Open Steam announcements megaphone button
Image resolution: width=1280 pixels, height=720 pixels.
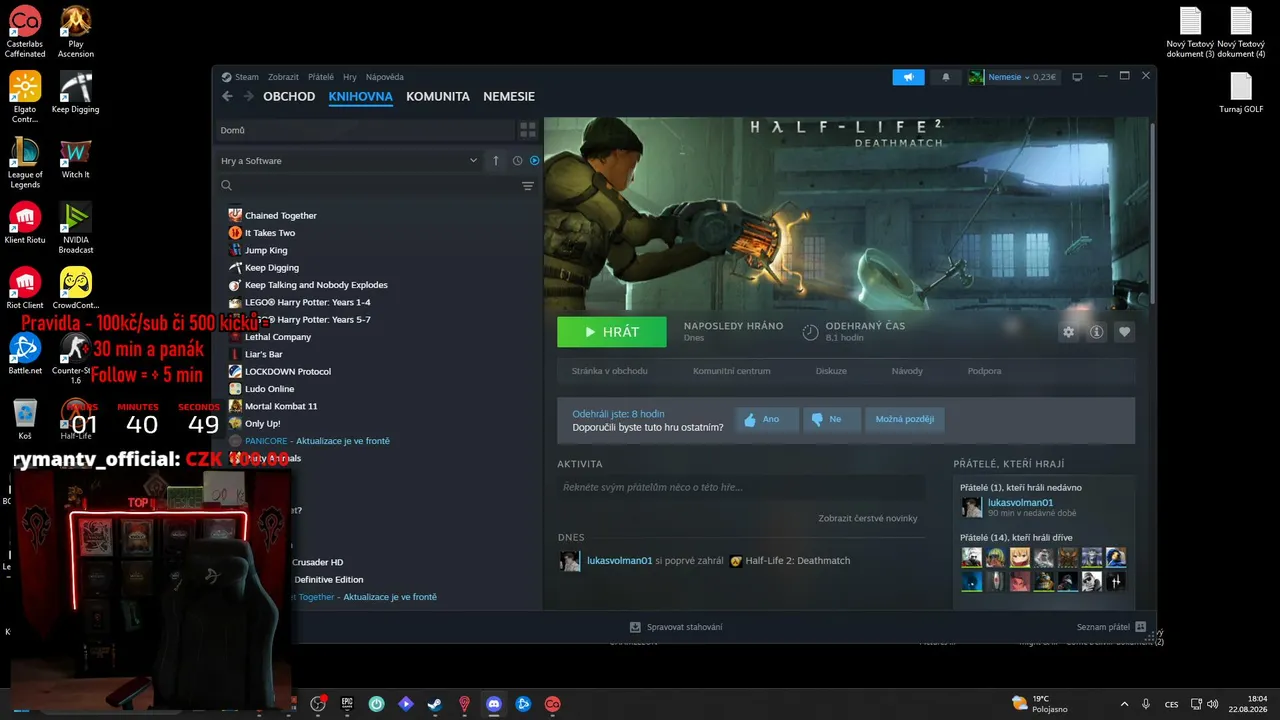[x=909, y=77]
